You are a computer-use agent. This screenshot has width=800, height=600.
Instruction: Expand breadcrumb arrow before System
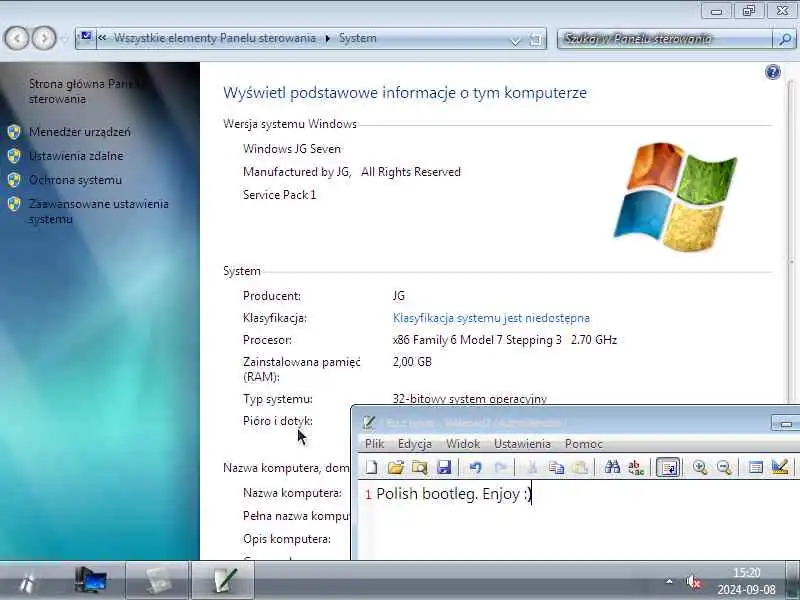click(328, 38)
